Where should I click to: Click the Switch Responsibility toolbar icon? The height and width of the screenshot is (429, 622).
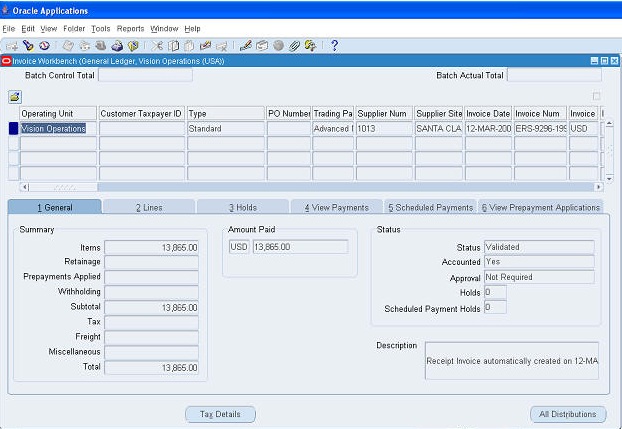pyautogui.click(x=101, y=46)
